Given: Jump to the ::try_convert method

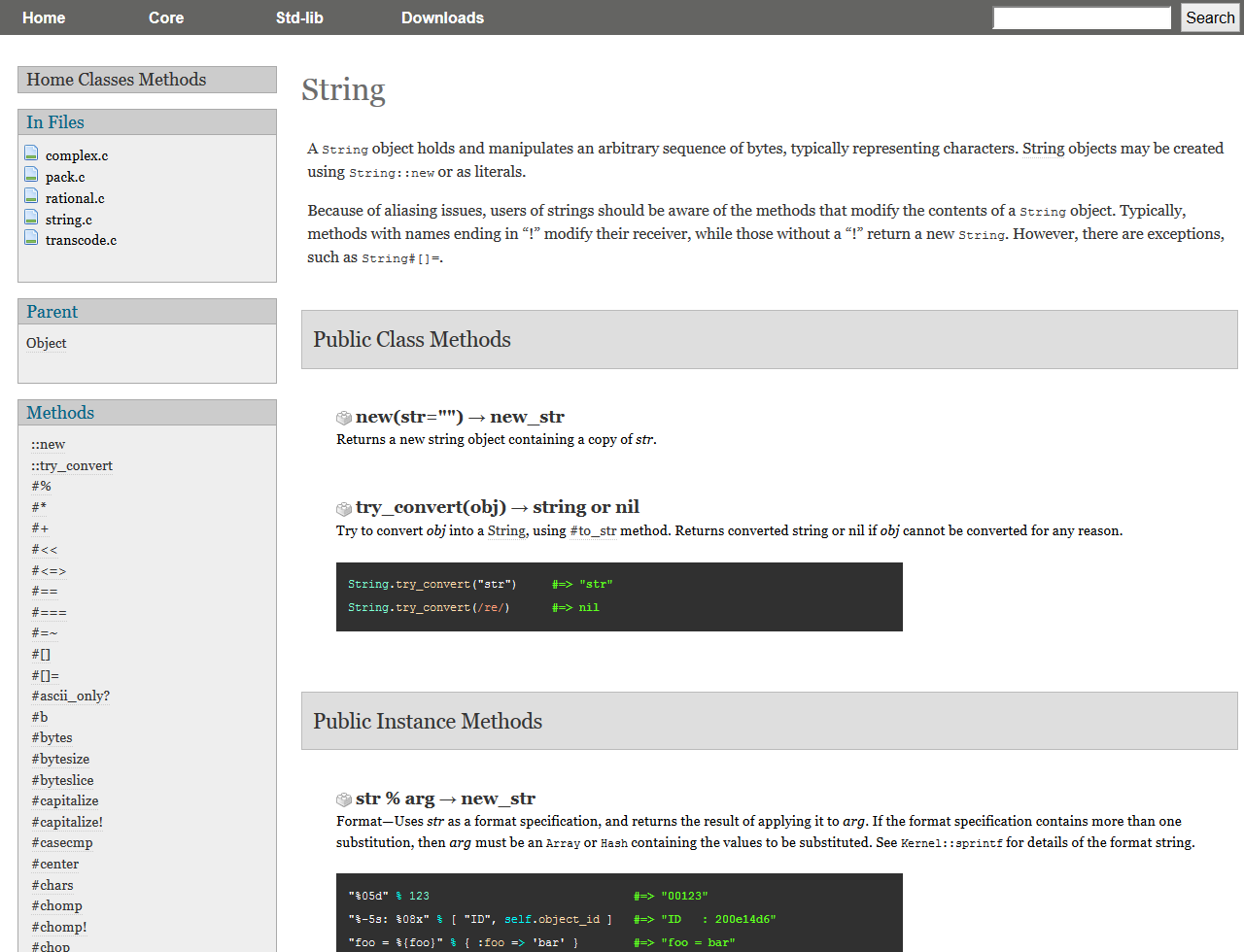Looking at the screenshot, I should point(72,465).
